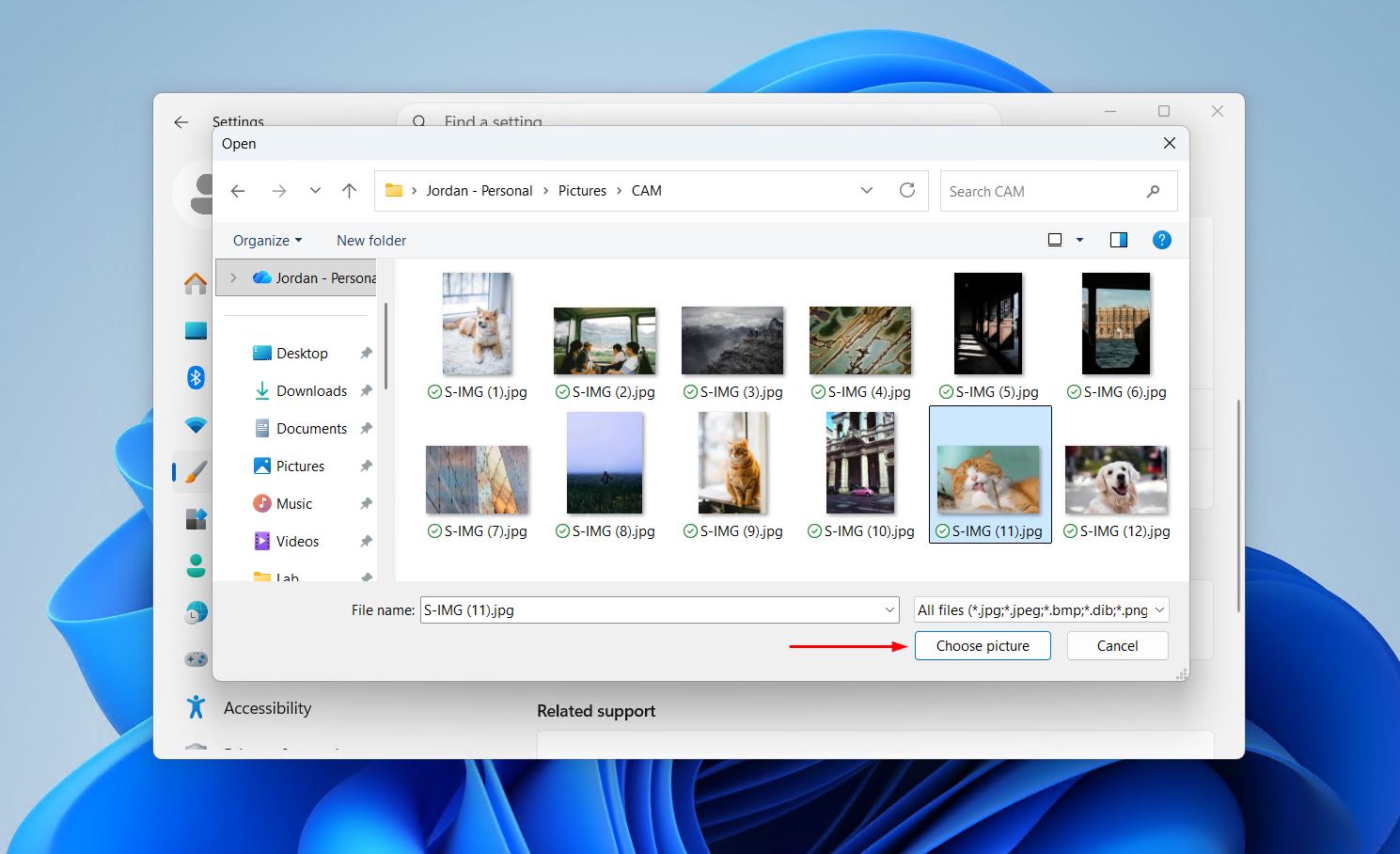Click the folder icon in address bar

[x=394, y=190]
